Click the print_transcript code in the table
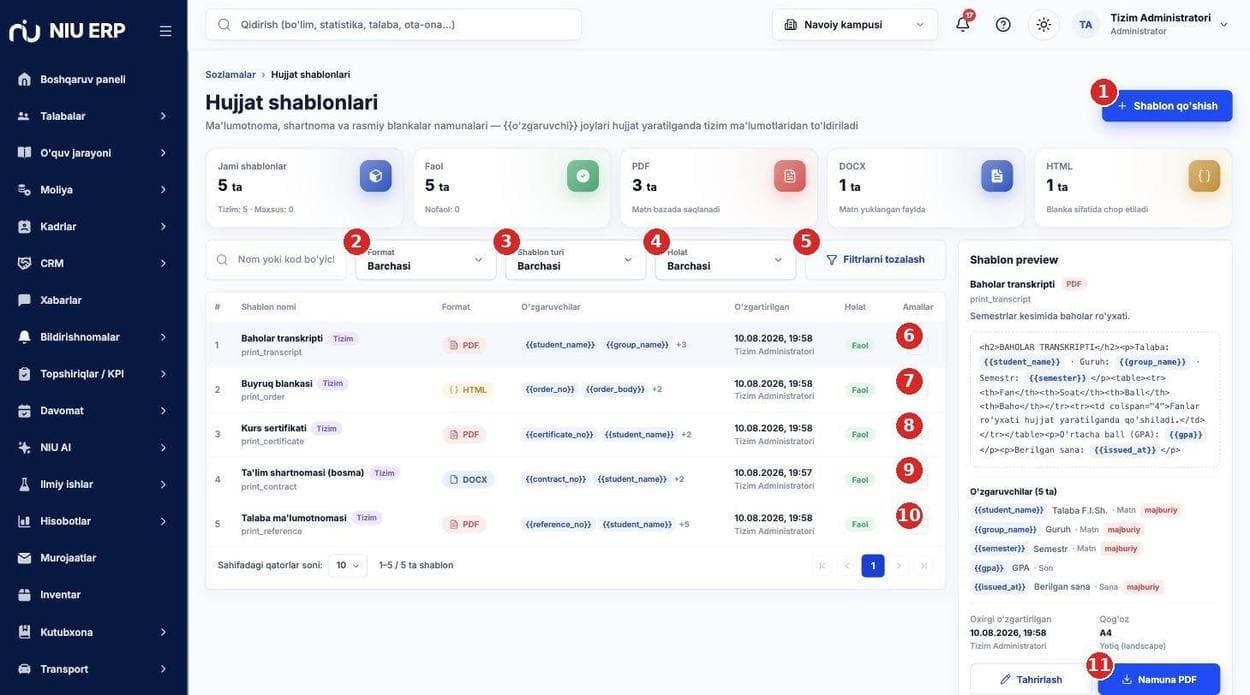The image size is (1250, 695). click(272, 352)
